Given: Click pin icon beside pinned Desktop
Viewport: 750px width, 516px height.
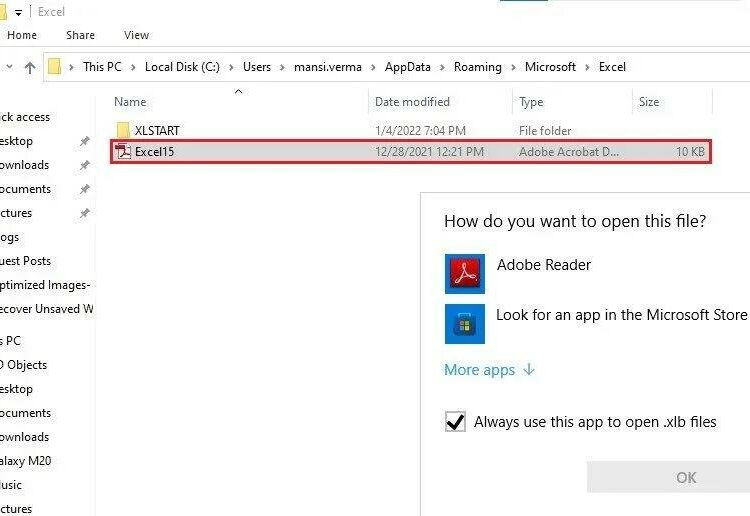Looking at the screenshot, I should click(85, 141).
